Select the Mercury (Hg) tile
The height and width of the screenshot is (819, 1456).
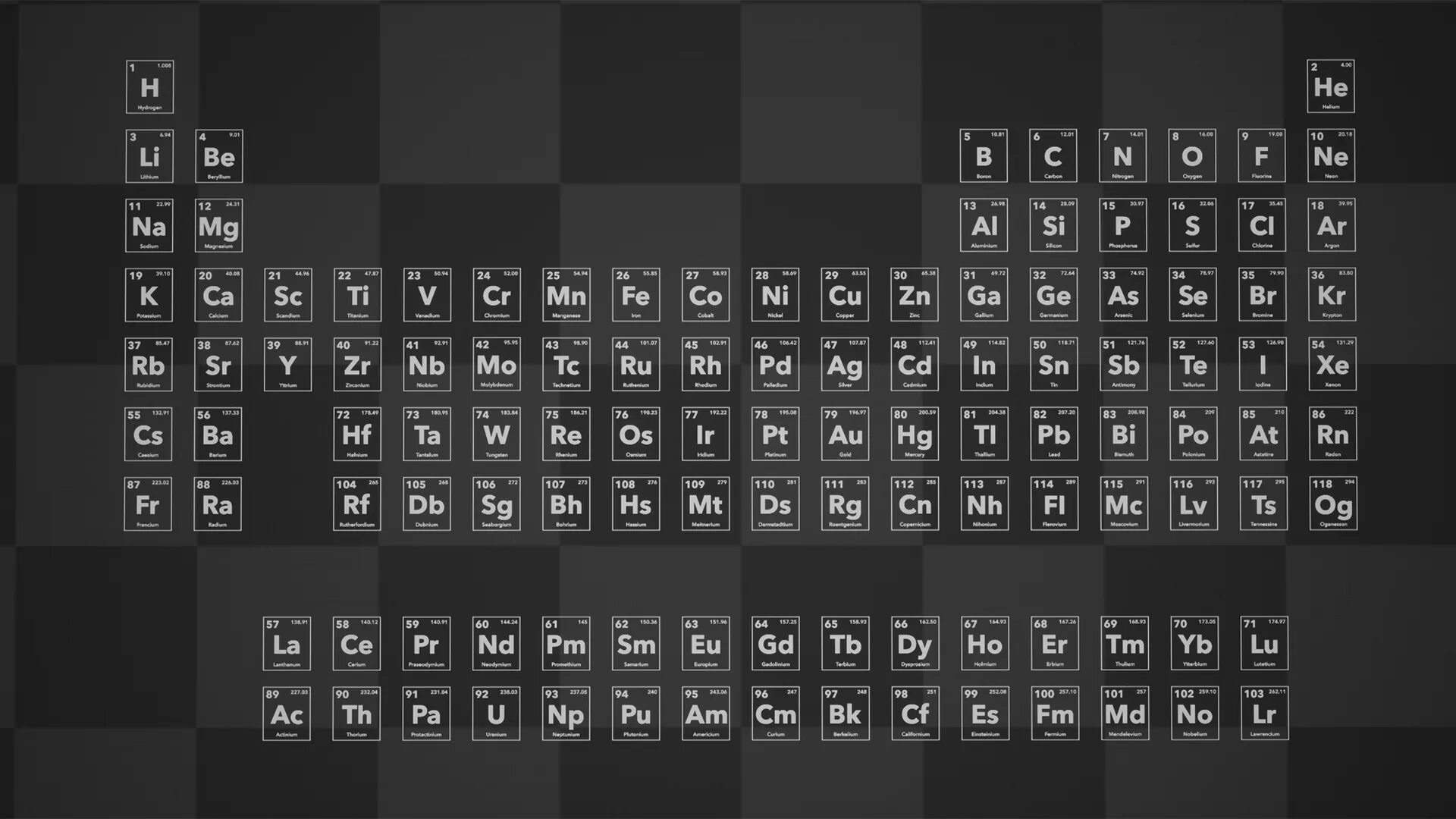tap(915, 435)
